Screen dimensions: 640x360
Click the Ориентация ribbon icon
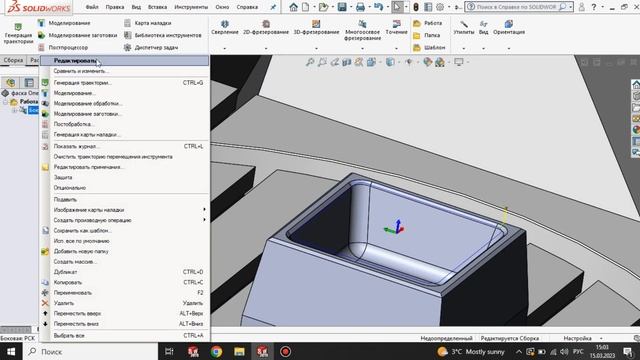pos(509,24)
